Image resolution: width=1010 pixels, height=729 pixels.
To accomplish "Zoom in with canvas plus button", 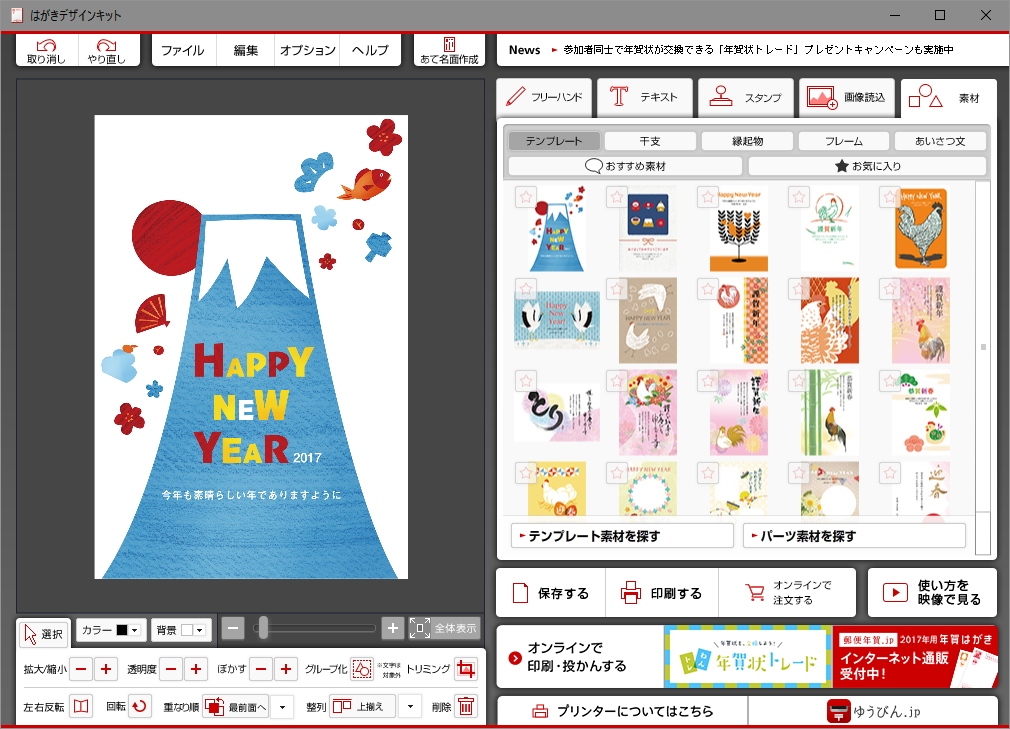I will coord(393,628).
